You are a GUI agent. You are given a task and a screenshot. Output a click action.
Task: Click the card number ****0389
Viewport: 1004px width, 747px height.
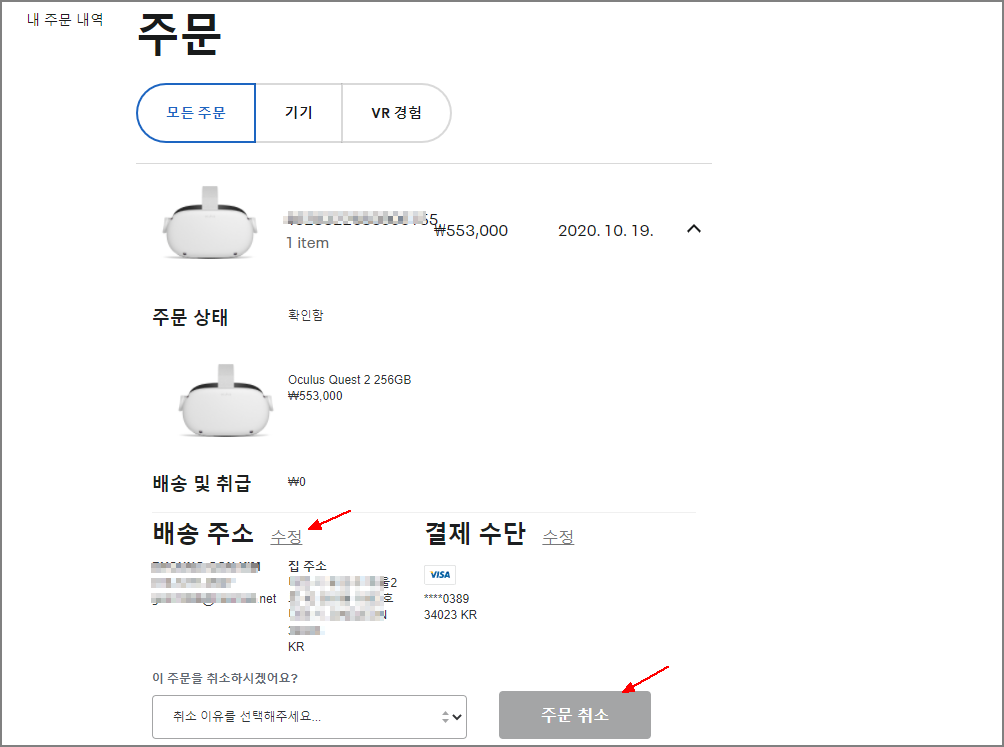pyautogui.click(x=446, y=599)
